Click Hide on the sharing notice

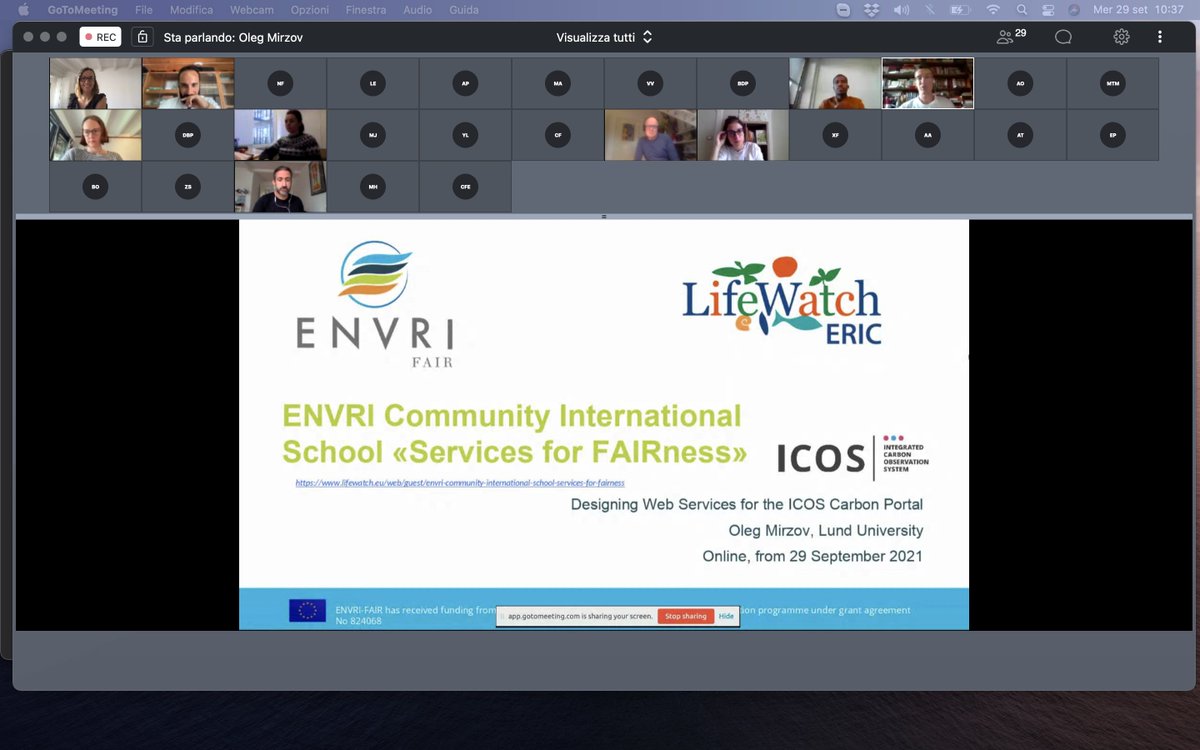726,616
